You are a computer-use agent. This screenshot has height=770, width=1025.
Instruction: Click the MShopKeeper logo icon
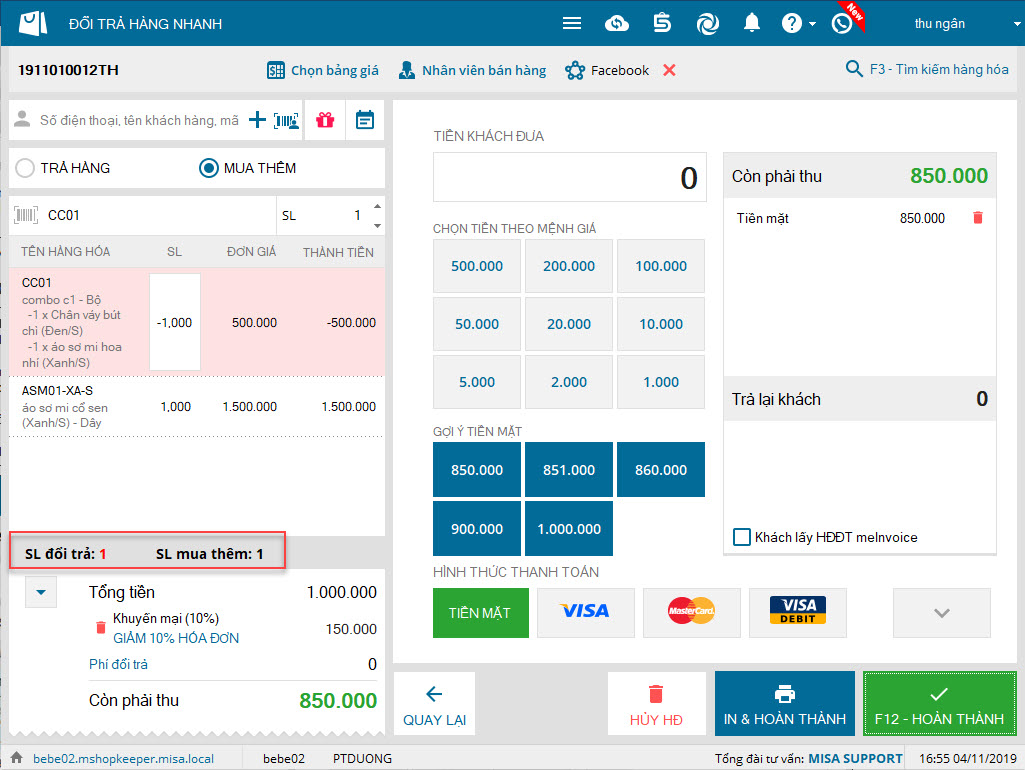33,23
